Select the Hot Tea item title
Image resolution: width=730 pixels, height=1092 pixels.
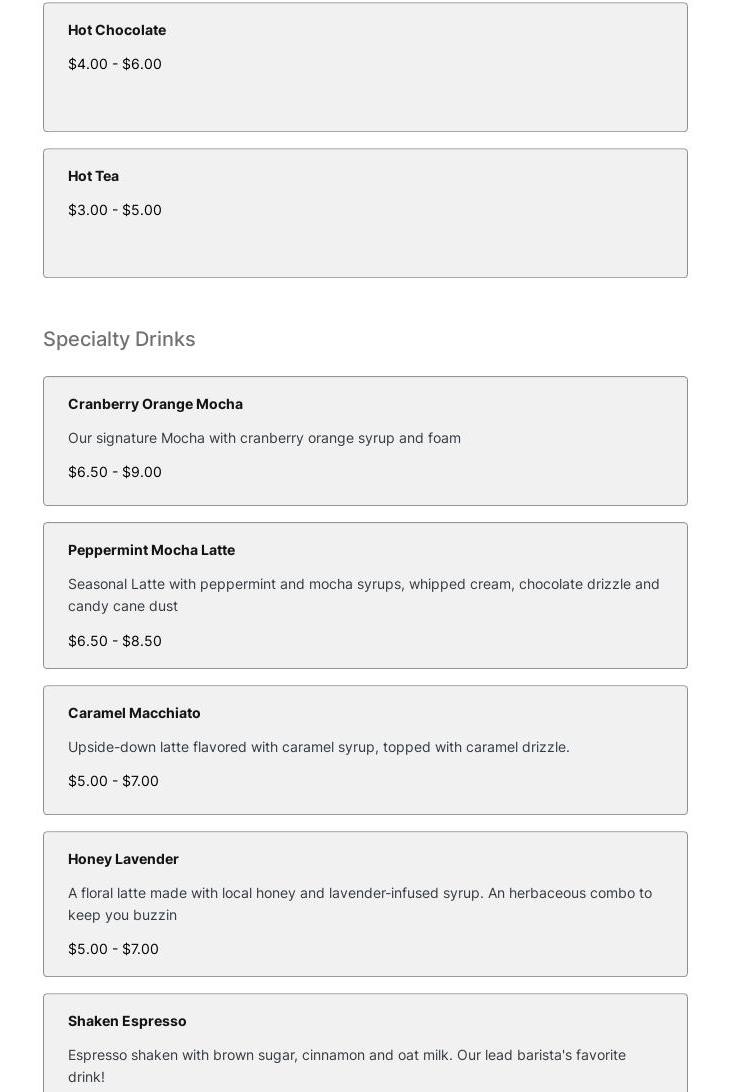93,176
